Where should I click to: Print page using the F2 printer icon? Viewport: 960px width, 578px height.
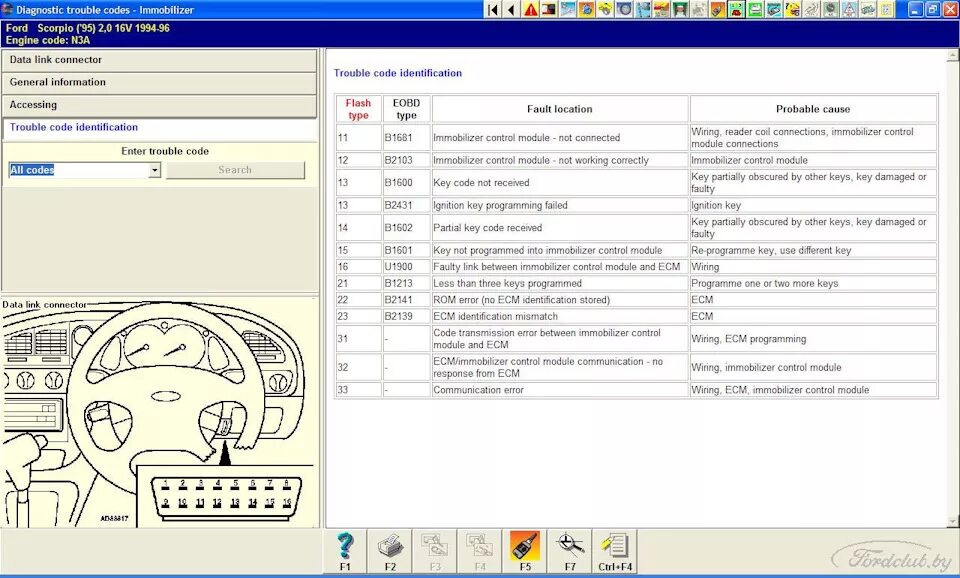[390, 550]
